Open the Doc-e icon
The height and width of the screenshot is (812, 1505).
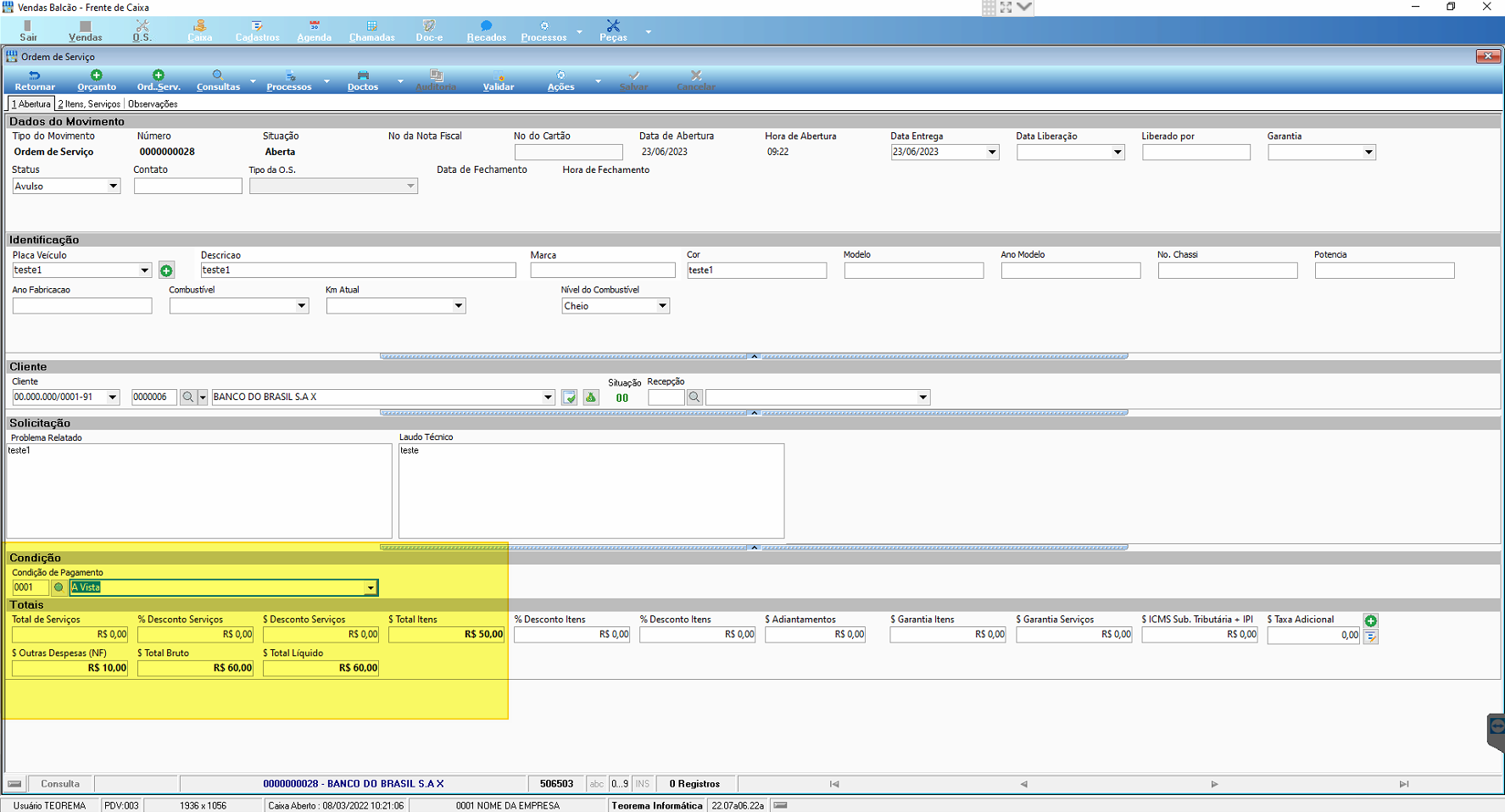429,31
